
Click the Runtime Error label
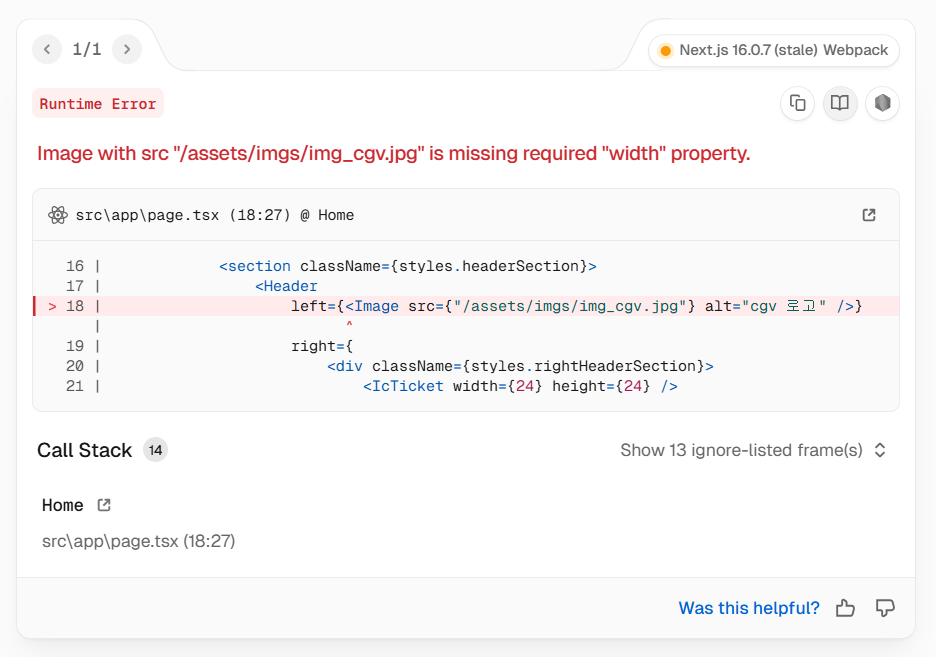[98, 103]
